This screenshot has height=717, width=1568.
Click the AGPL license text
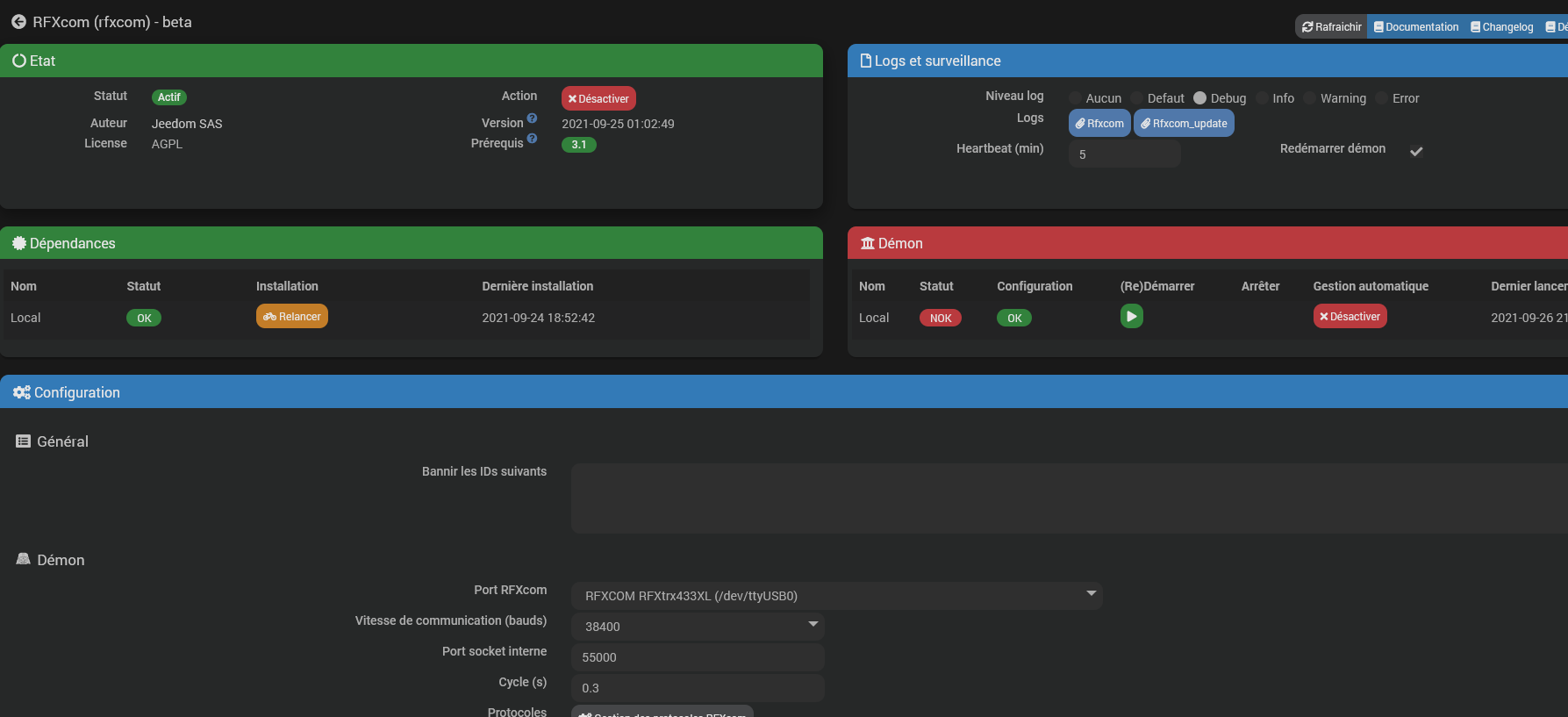pos(167,144)
